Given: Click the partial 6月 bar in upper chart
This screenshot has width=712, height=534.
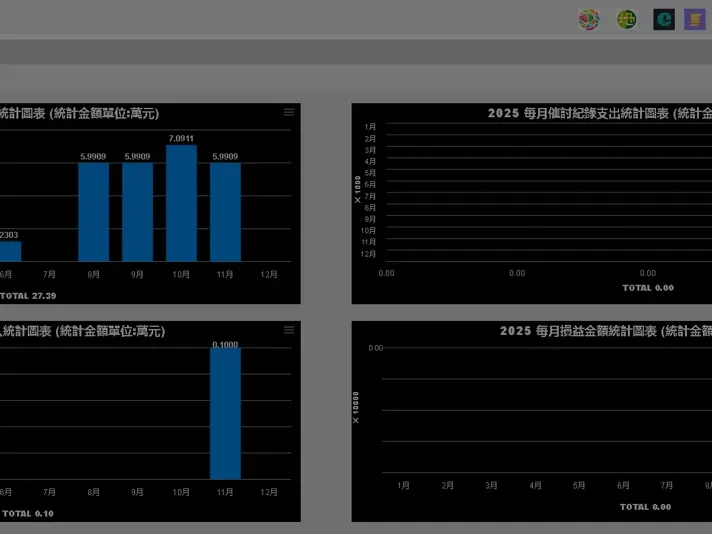Looking at the screenshot, I should [x=9, y=251].
